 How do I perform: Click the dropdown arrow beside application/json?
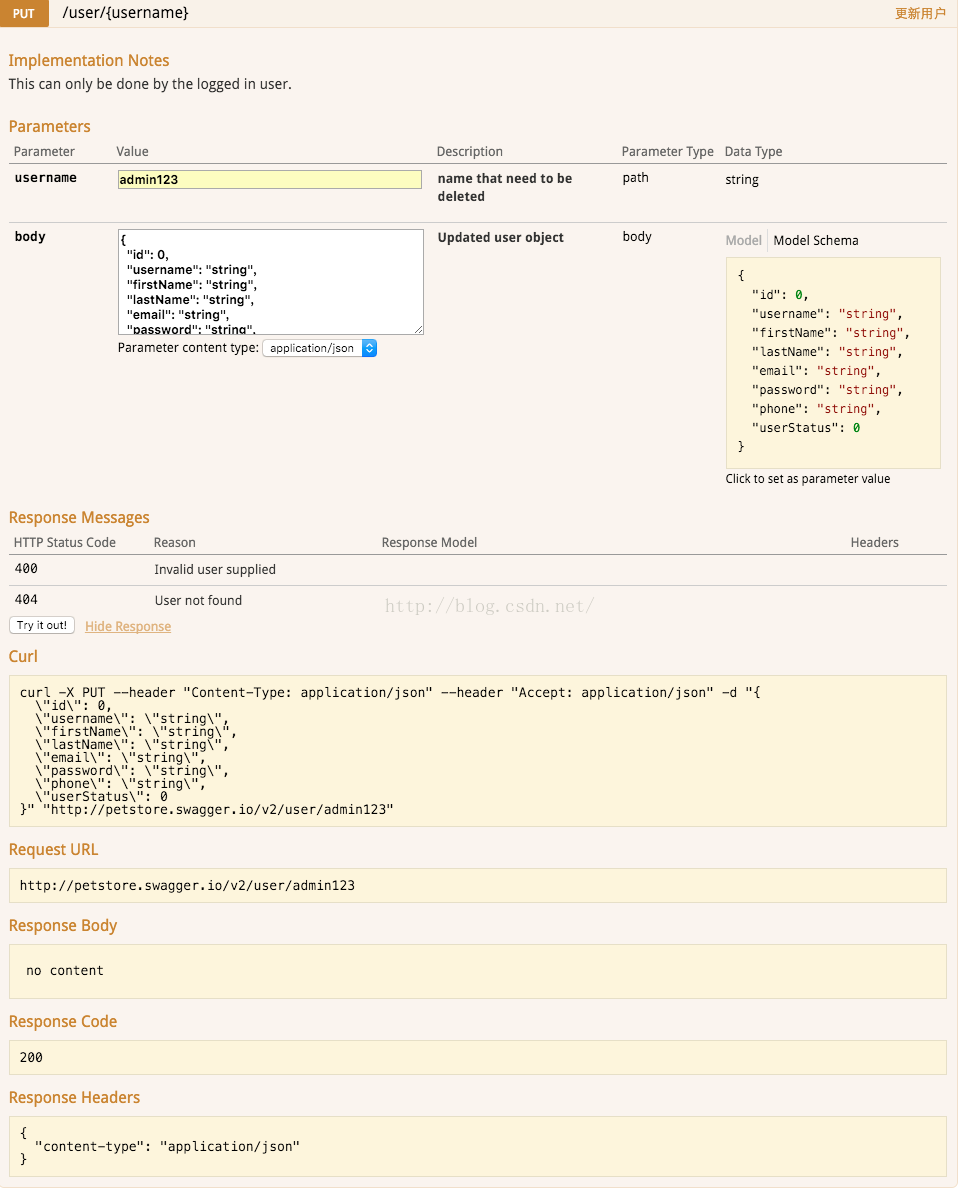(369, 348)
